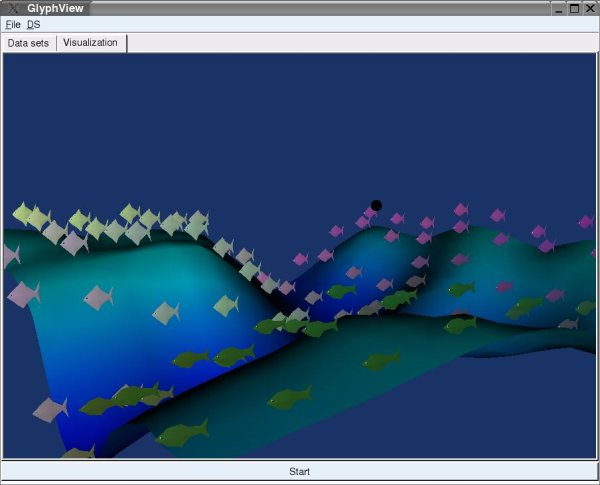Switch to the Data sets tab
The width and height of the screenshot is (600, 485).
pyautogui.click(x=29, y=43)
